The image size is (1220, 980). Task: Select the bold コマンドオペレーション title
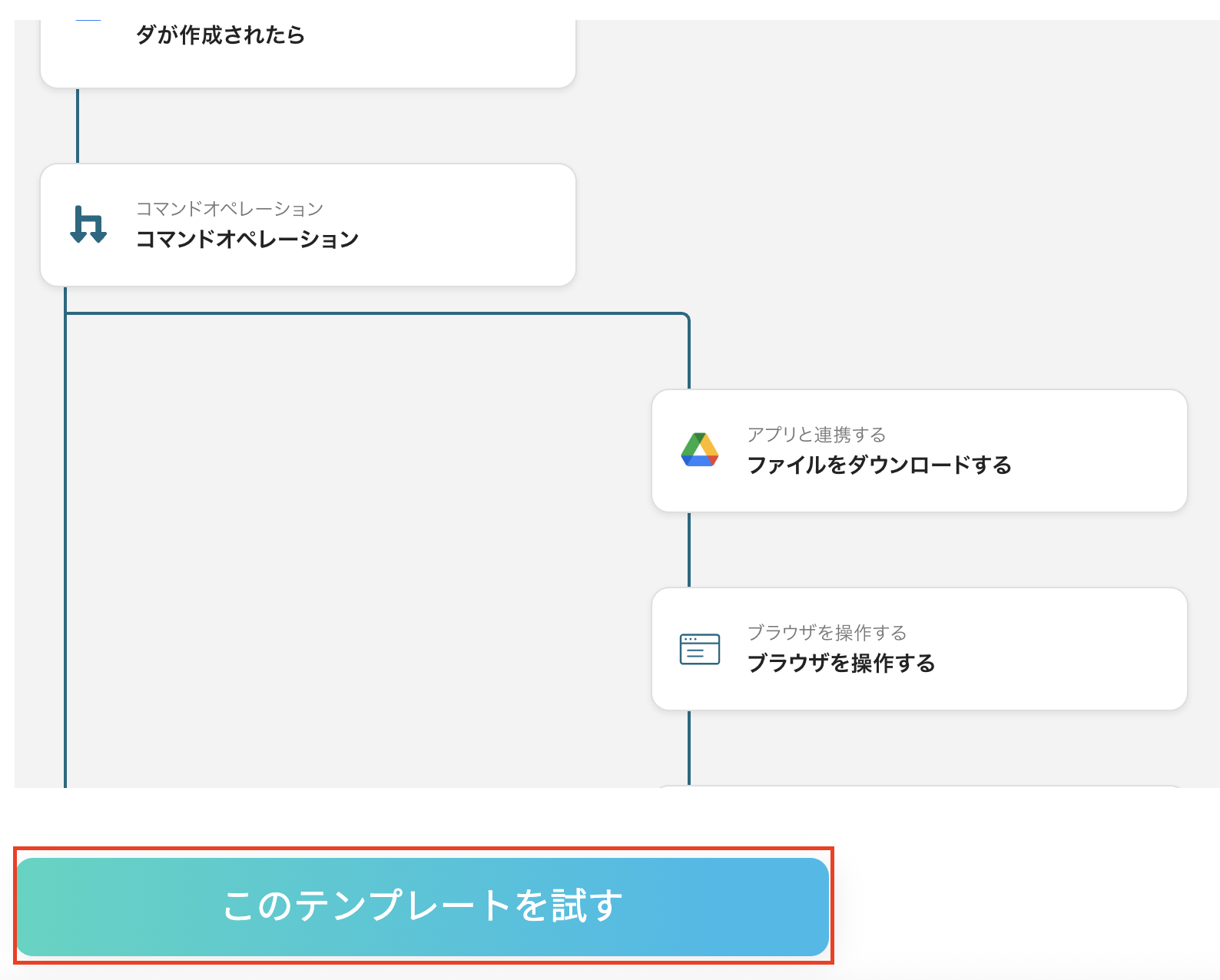(x=247, y=240)
